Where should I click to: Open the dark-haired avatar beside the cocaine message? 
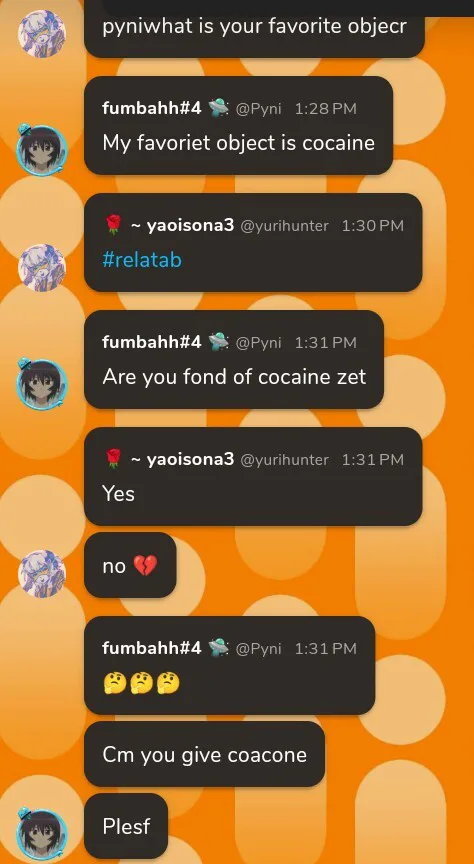pos(42,150)
